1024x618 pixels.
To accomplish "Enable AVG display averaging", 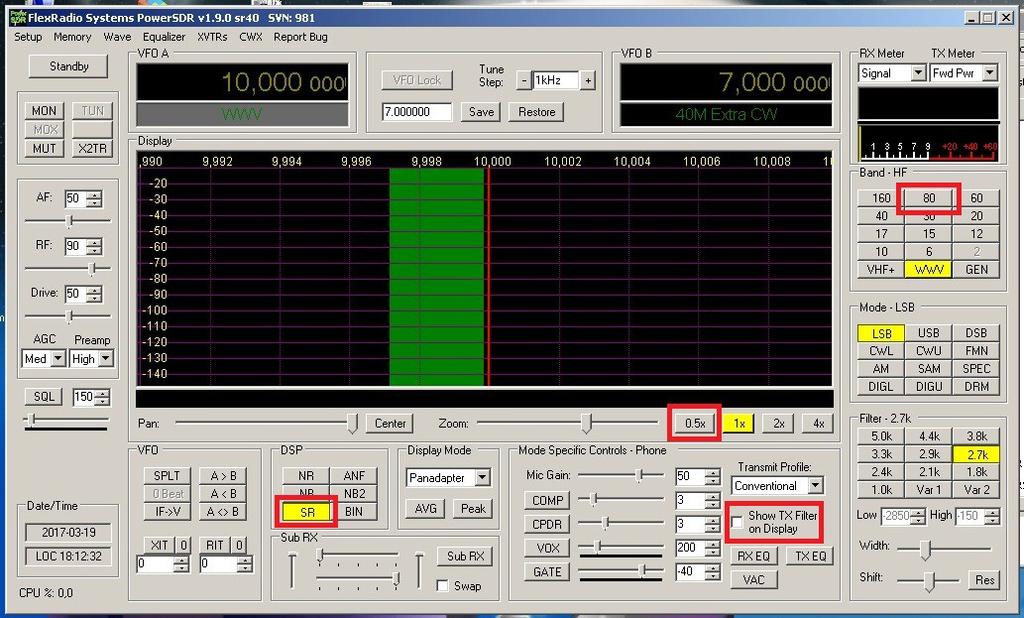I will pos(426,508).
